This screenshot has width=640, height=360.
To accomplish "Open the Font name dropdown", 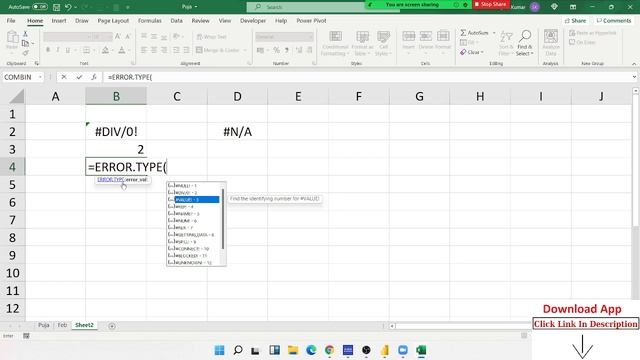I will coord(89,37).
